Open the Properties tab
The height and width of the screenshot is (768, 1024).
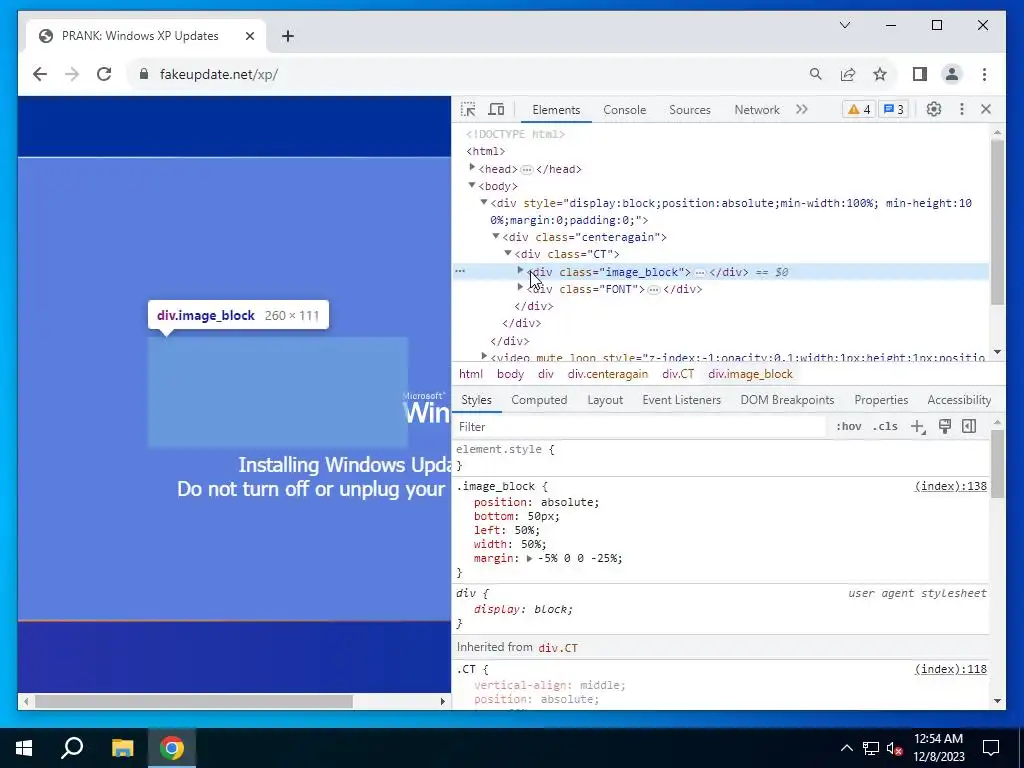point(881,400)
